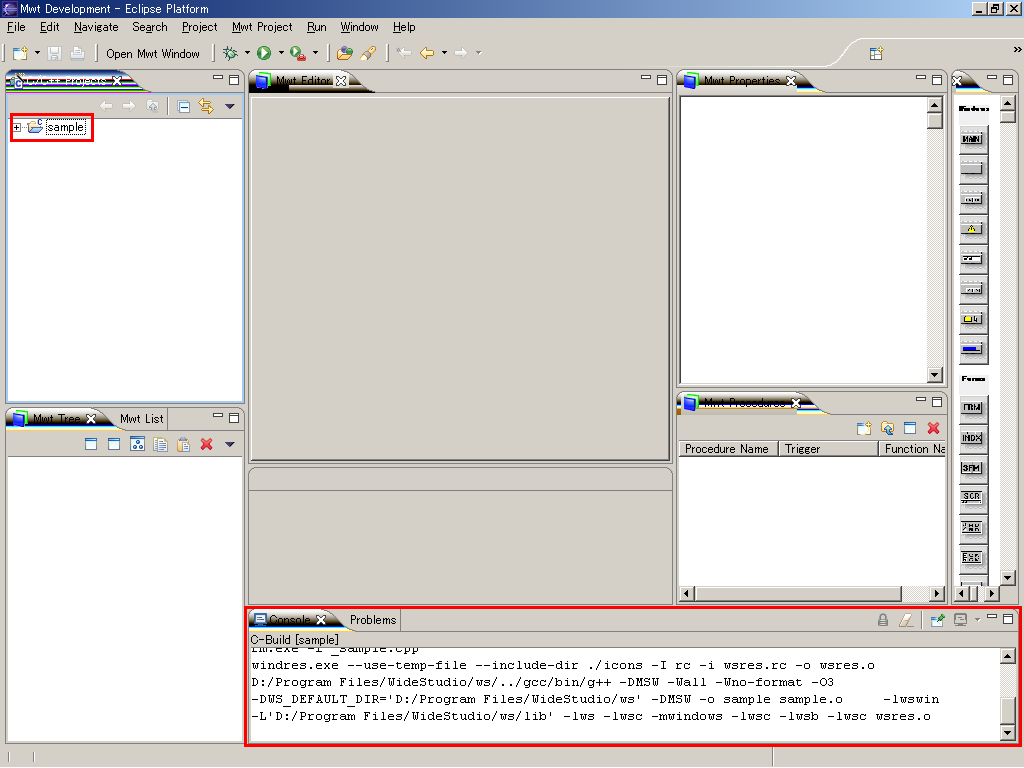Open the Run dropdown arrow
This screenshot has width=1024, height=768.
pos(281,53)
